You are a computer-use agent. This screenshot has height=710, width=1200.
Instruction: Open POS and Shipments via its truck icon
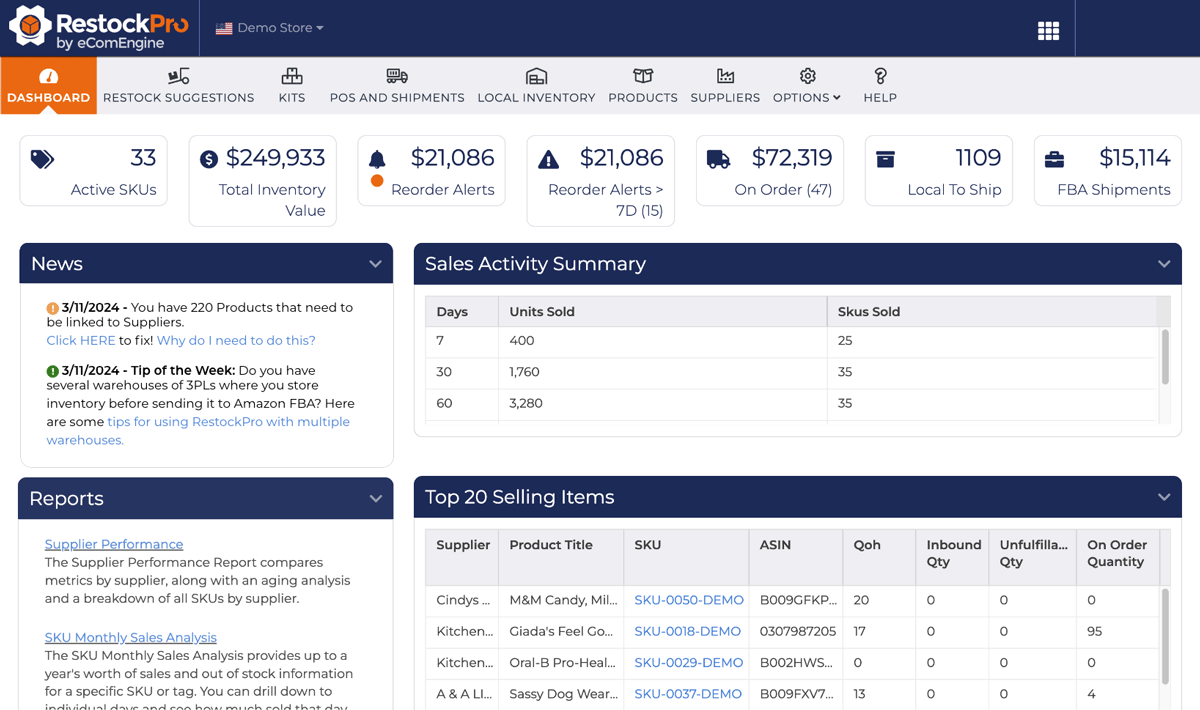(x=396, y=76)
